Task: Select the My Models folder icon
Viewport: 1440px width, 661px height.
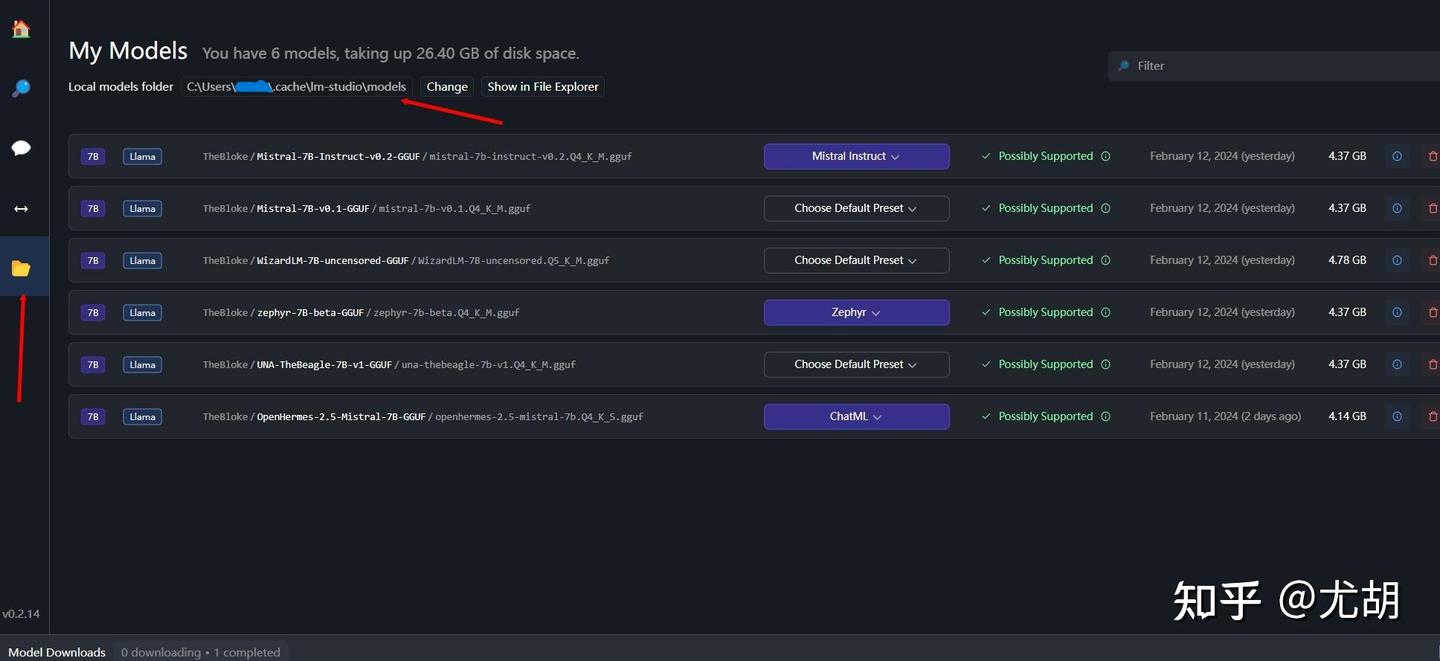Action: 21,268
